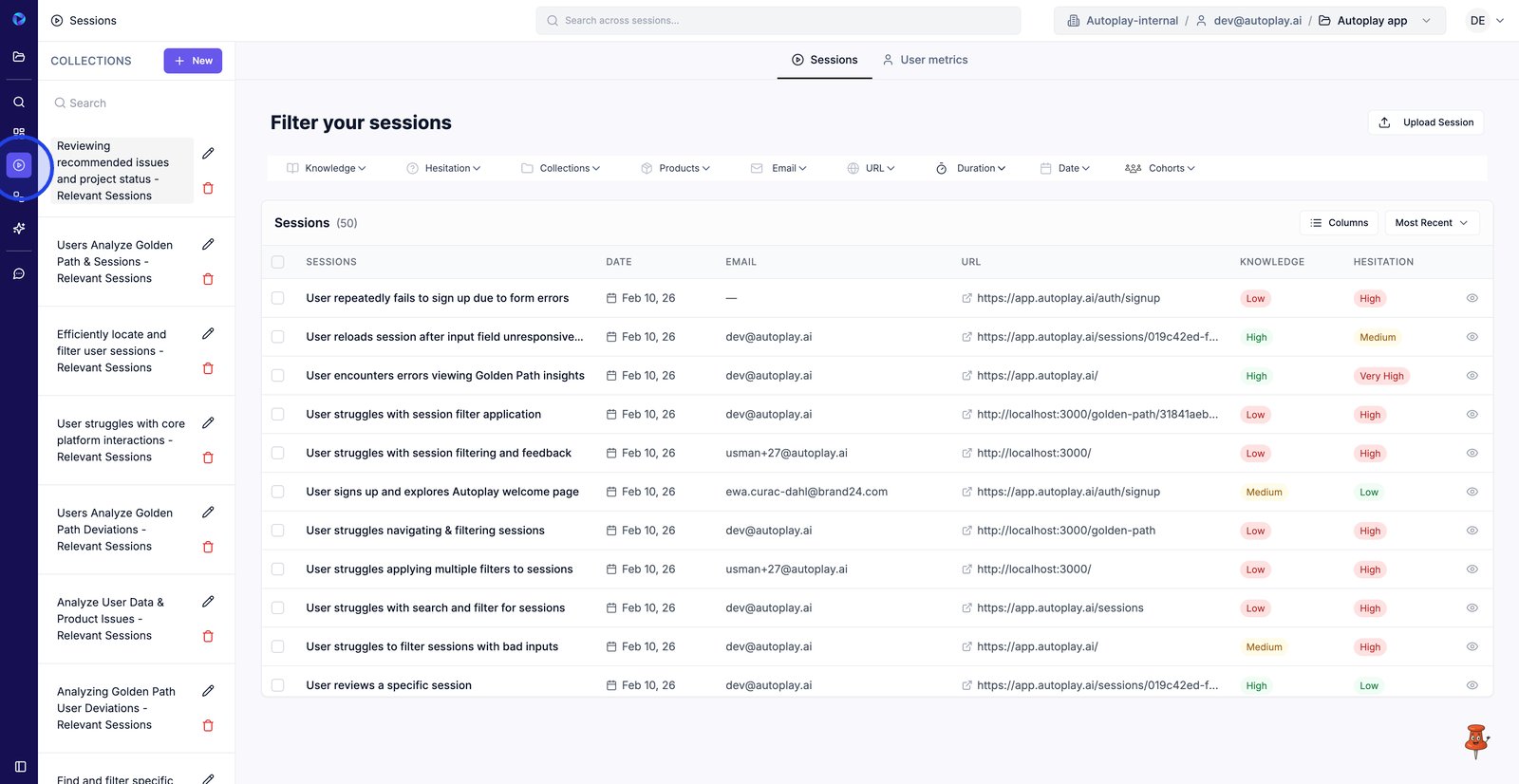The image size is (1519, 784).
Task: Edit the 'Users Analyze Golden Path & Sessions' collection
Action: 208,245
